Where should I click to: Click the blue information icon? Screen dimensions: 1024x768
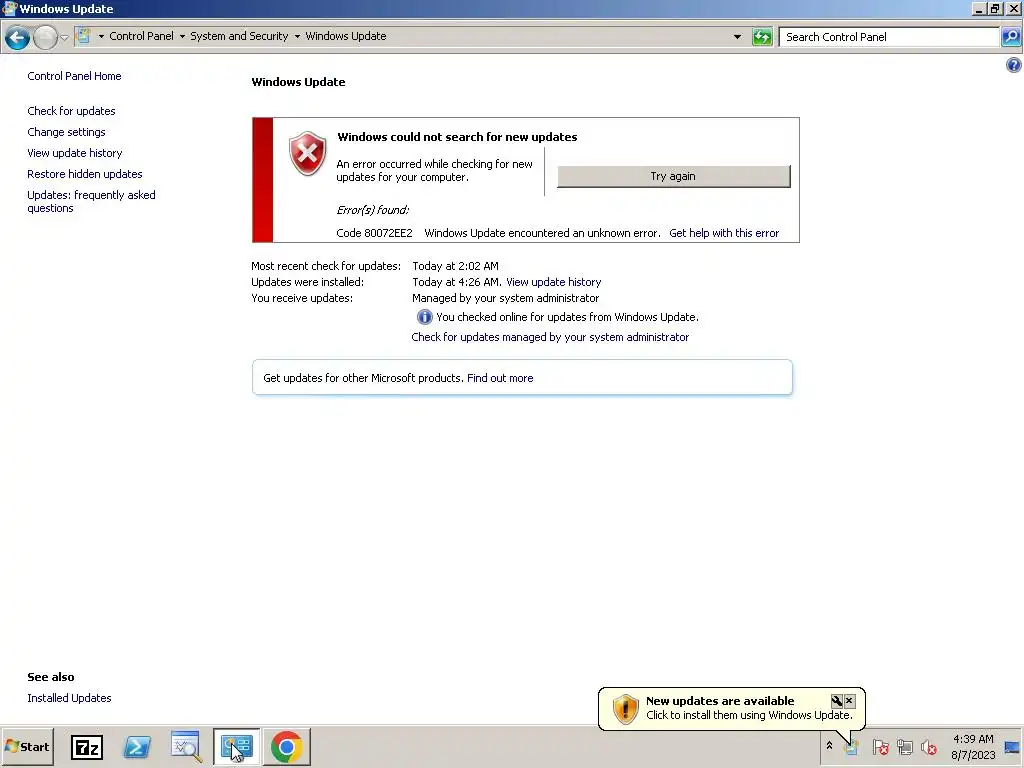point(424,317)
